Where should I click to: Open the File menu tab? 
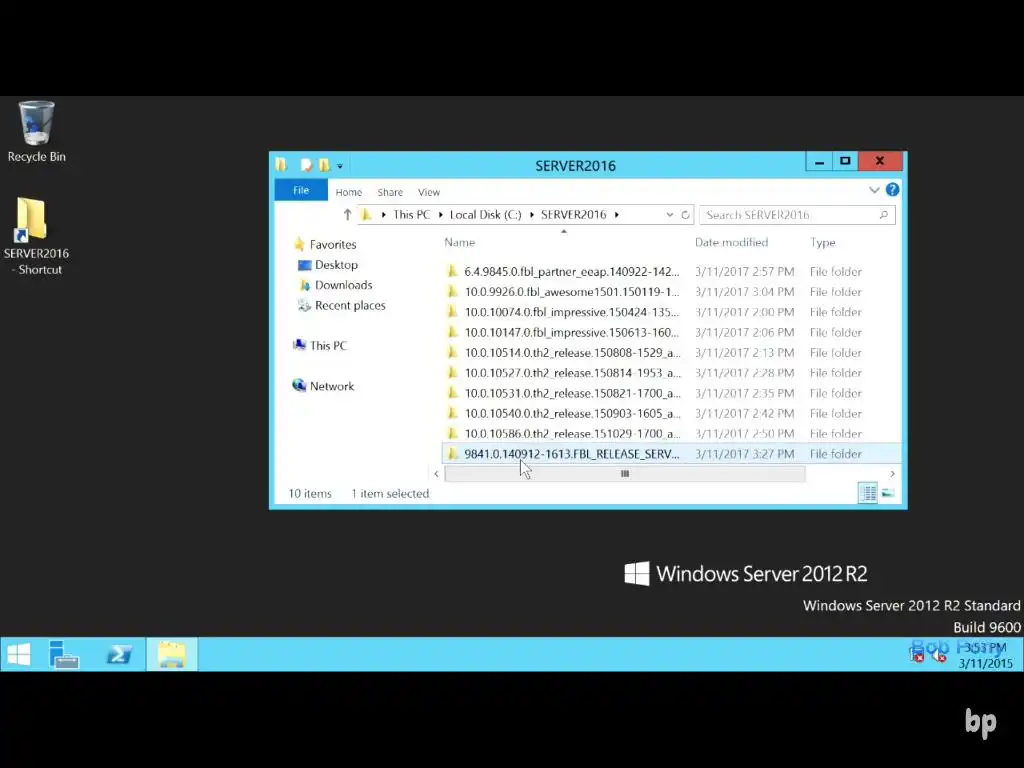[301, 190]
